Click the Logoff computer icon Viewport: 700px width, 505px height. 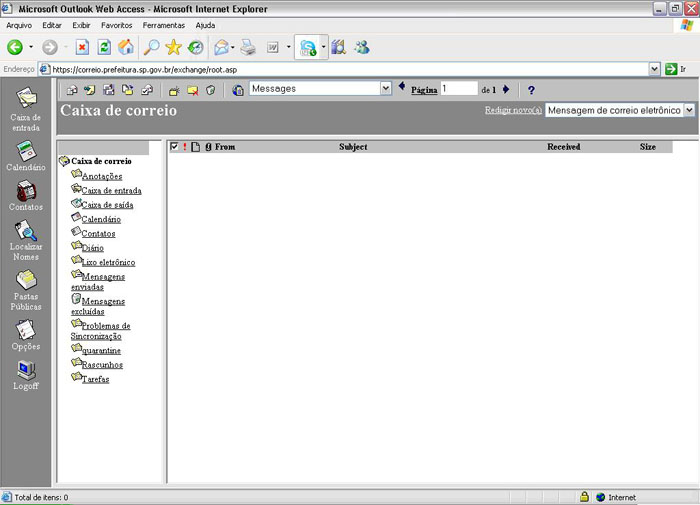26,371
